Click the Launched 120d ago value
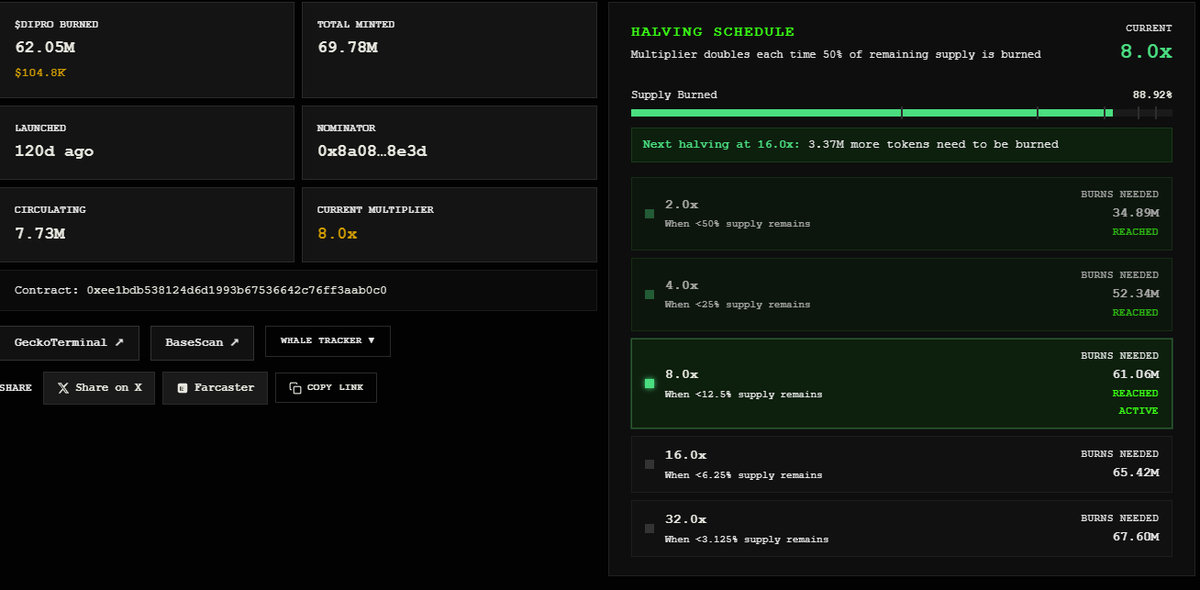Viewport: 1200px width, 590px height. pyautogui.click(x=54, y=151)
